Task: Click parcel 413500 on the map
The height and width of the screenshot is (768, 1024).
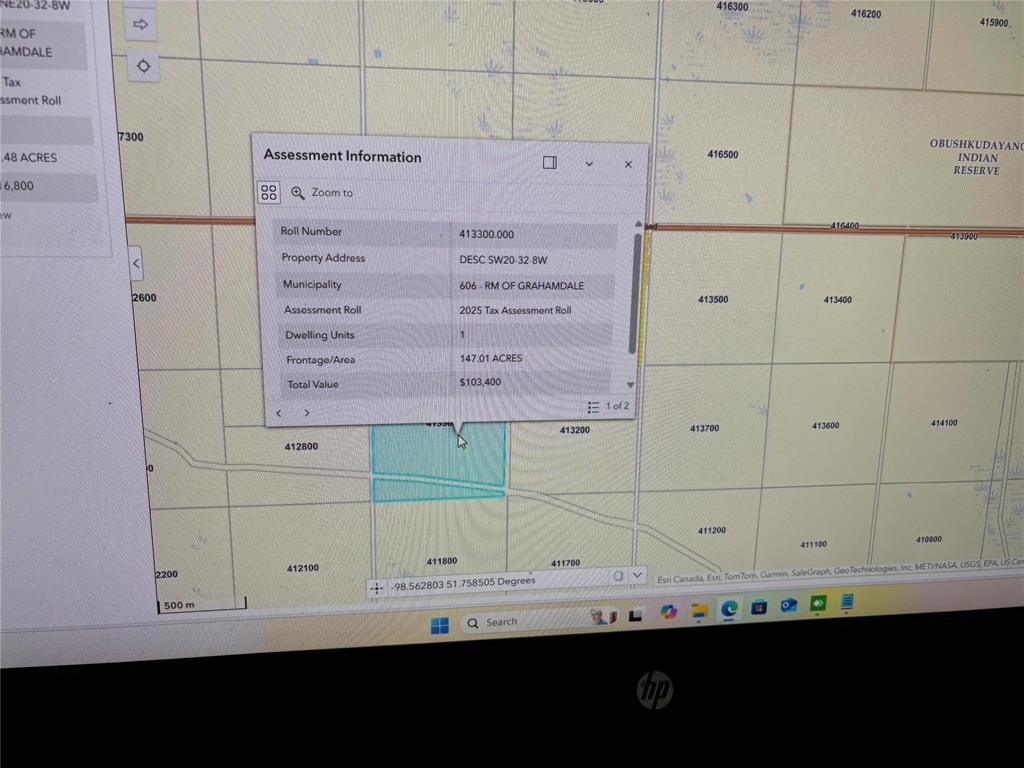Action: tap(711, 300)
